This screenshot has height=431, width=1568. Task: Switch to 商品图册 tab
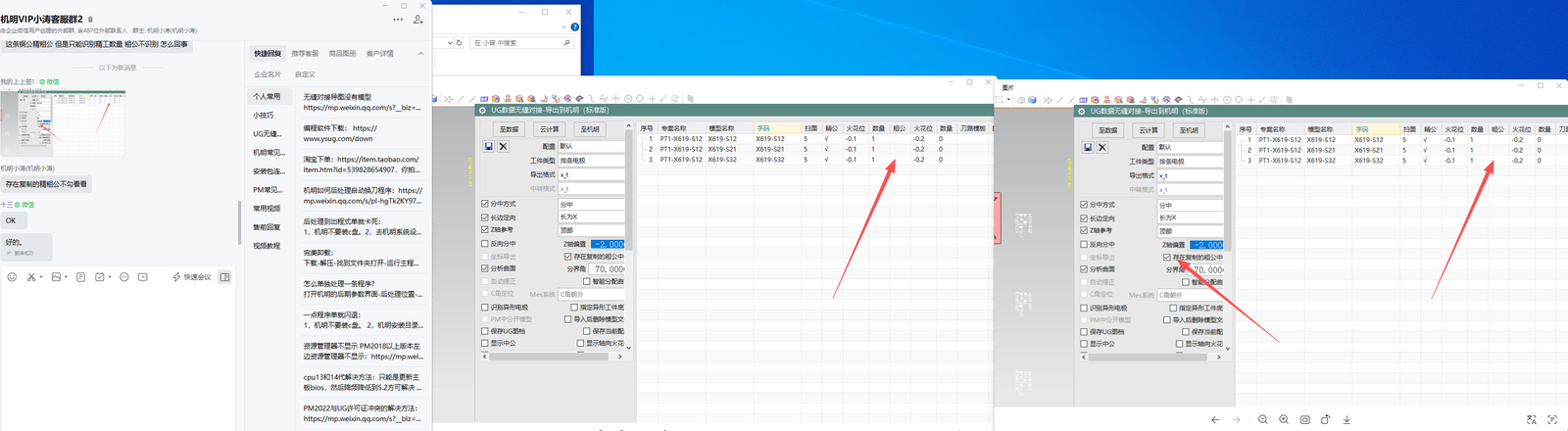(x=342, y=54)
